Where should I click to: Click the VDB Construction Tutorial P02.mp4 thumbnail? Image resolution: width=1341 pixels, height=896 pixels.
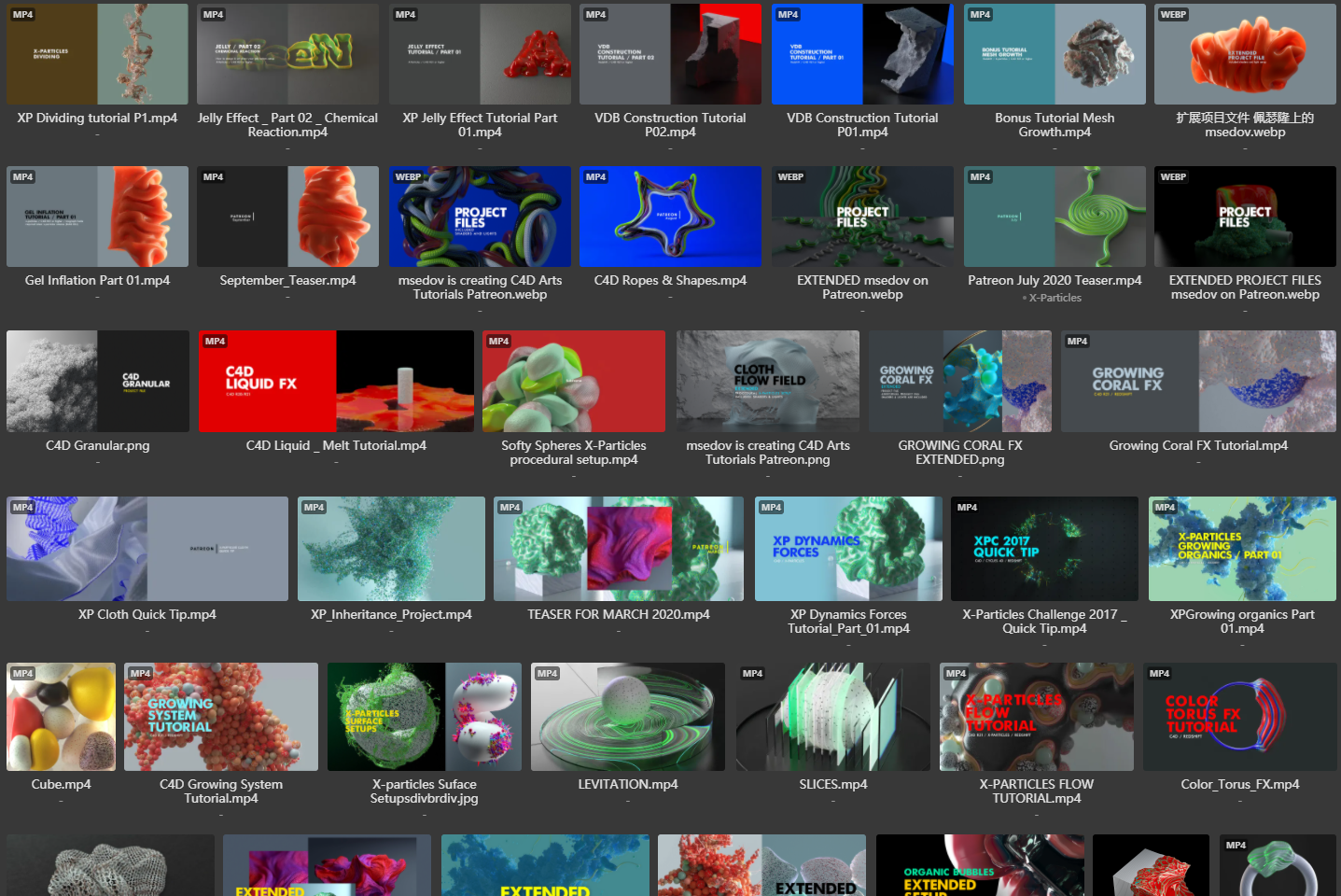point(670,54)
